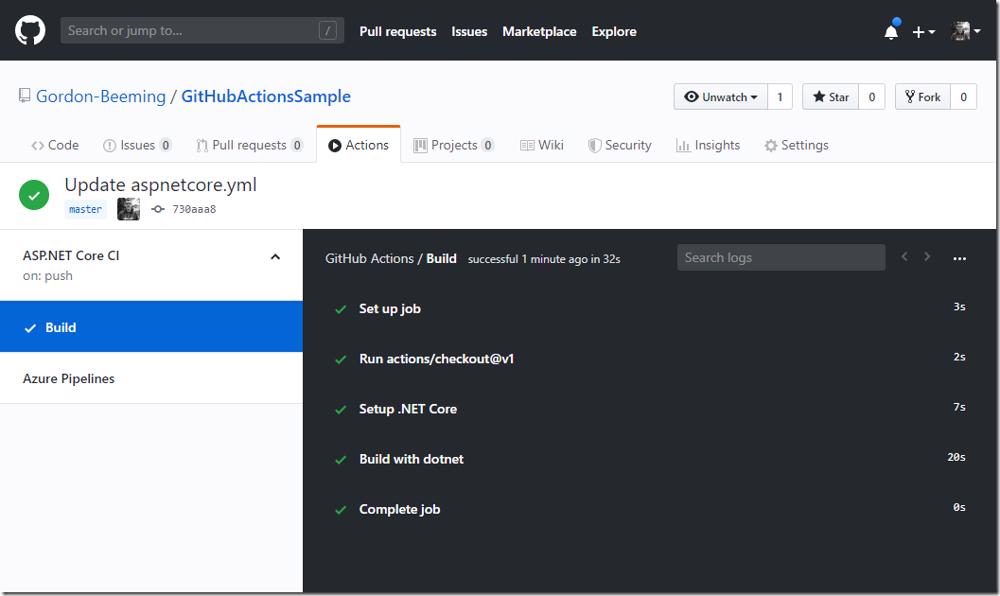Open commit 730aaa8
Viewport: 1000px width, 596px height.
pos(194,209)
